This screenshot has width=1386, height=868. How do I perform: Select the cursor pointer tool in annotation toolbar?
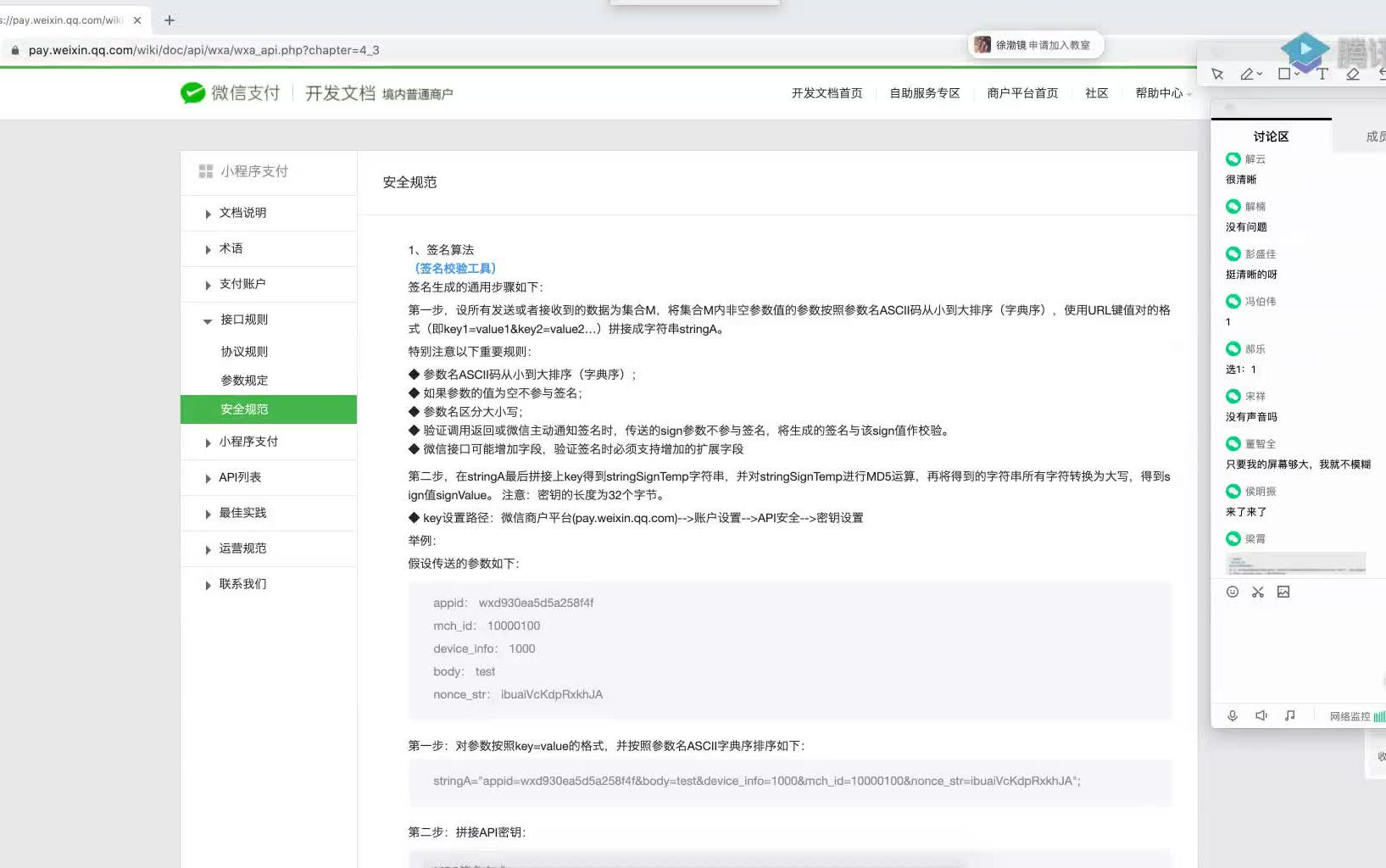click(1216, 74)
